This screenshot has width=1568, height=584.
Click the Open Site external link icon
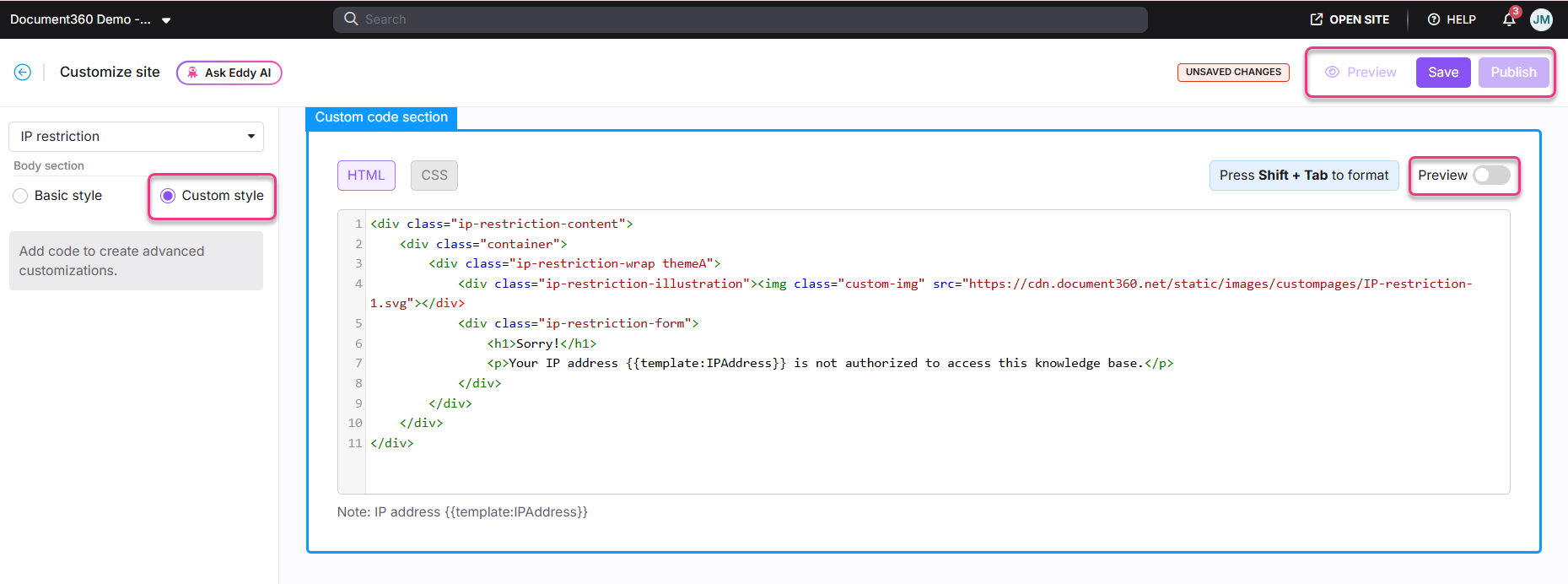tap(1316, 19)
